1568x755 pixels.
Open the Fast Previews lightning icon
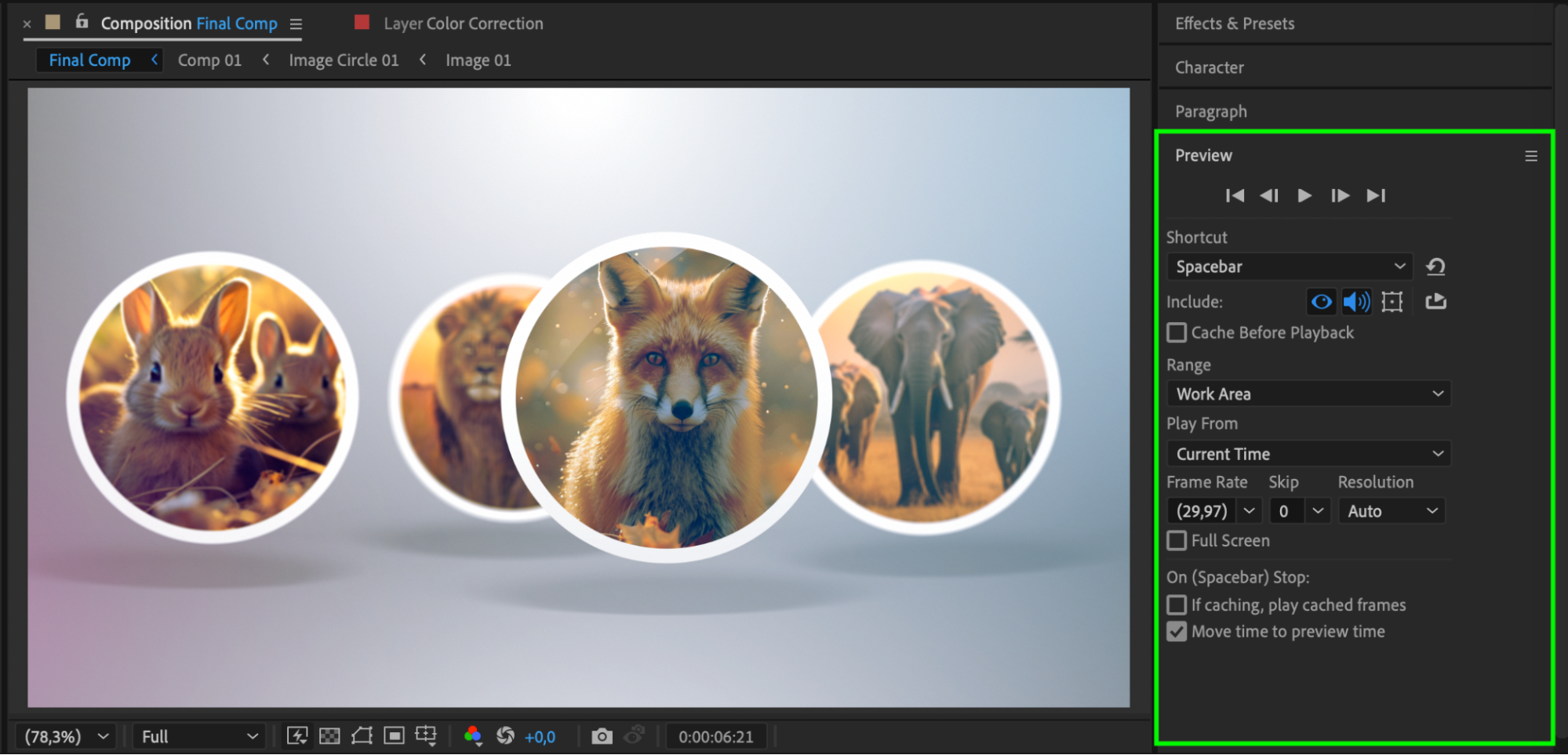click(x=297, y=736)
